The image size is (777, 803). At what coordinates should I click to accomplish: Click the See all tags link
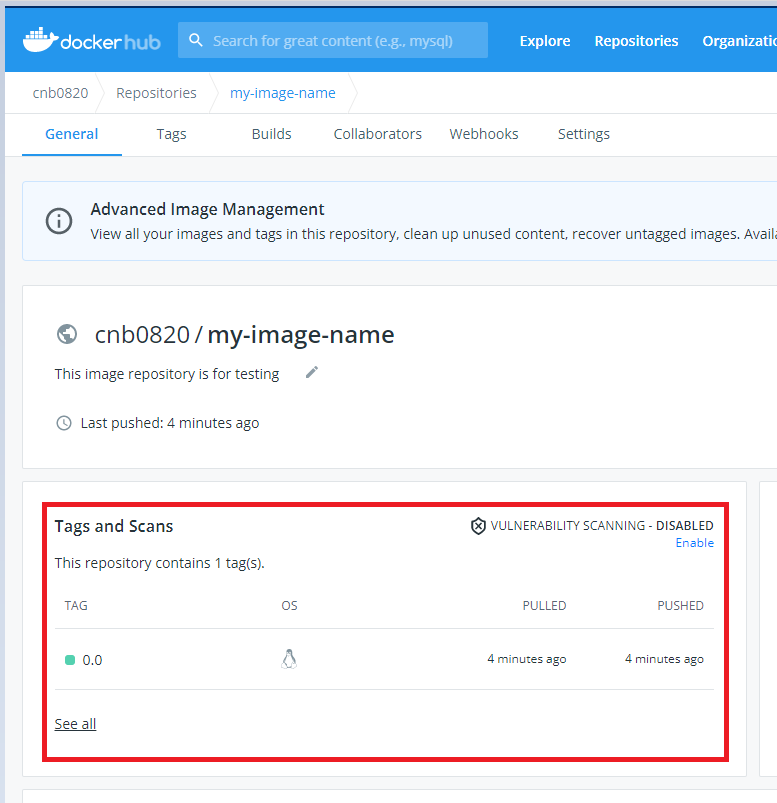[75, 724]
